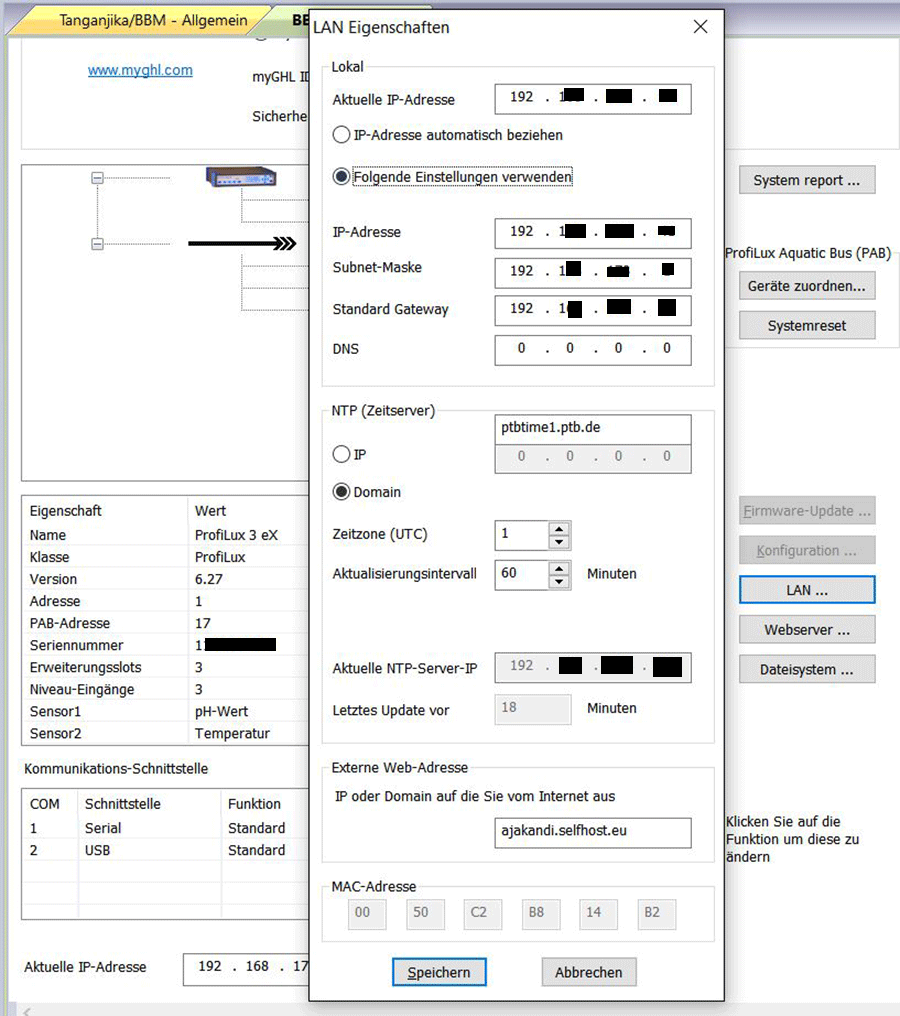900x1016 pixels.
Task: Switch NTP server entry to IP mode
Action: pyautogui.click(x=340, y=455)
